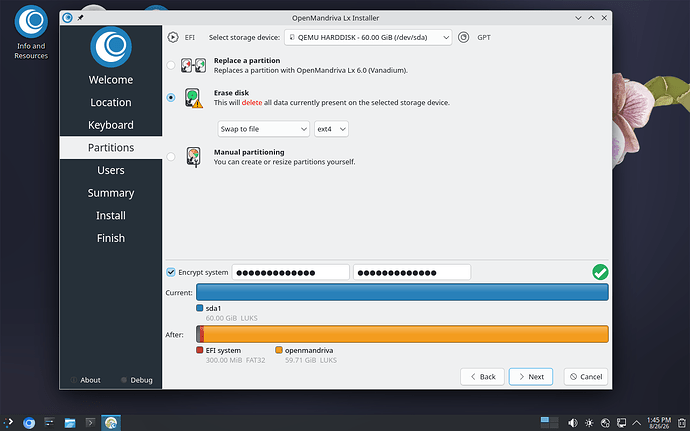Viewport: 690px width, 431px height.
Task: Click the Erase disk warning drive icon
Action: (193, 98)
